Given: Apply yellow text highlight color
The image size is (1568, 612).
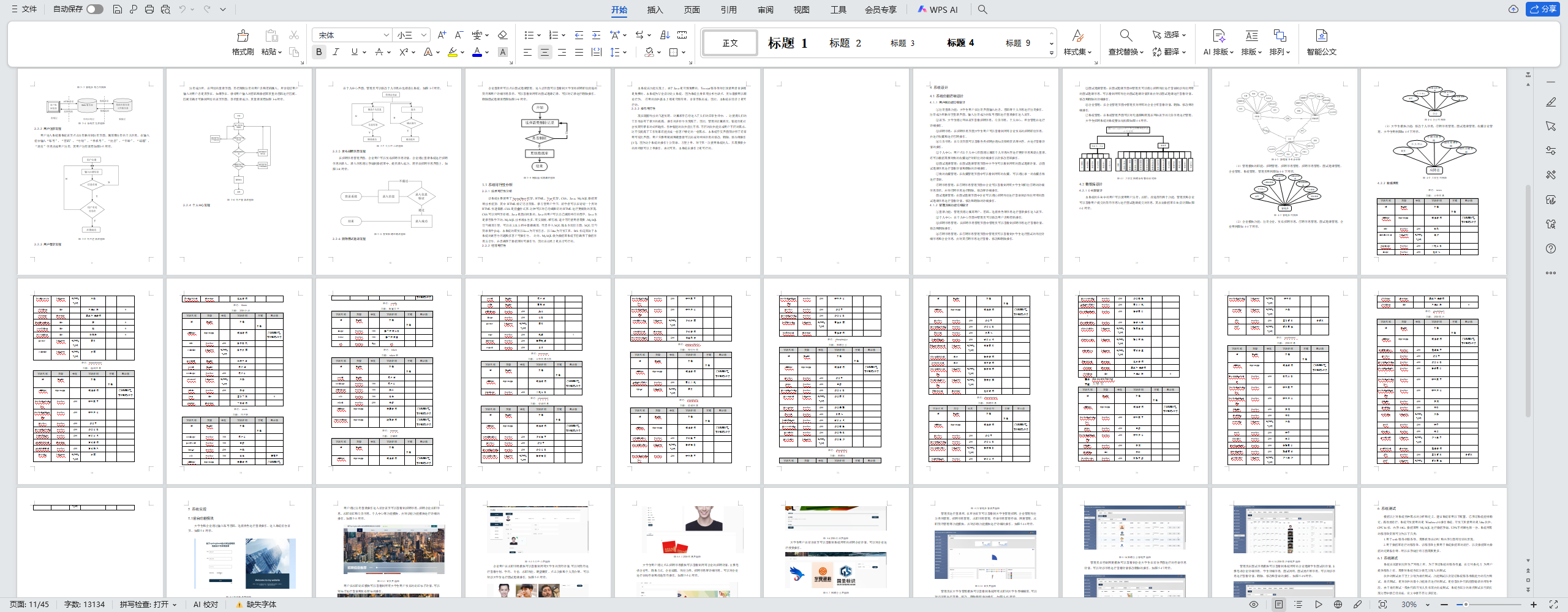Looking at the screenshot, I should click(x=453, y=52).
